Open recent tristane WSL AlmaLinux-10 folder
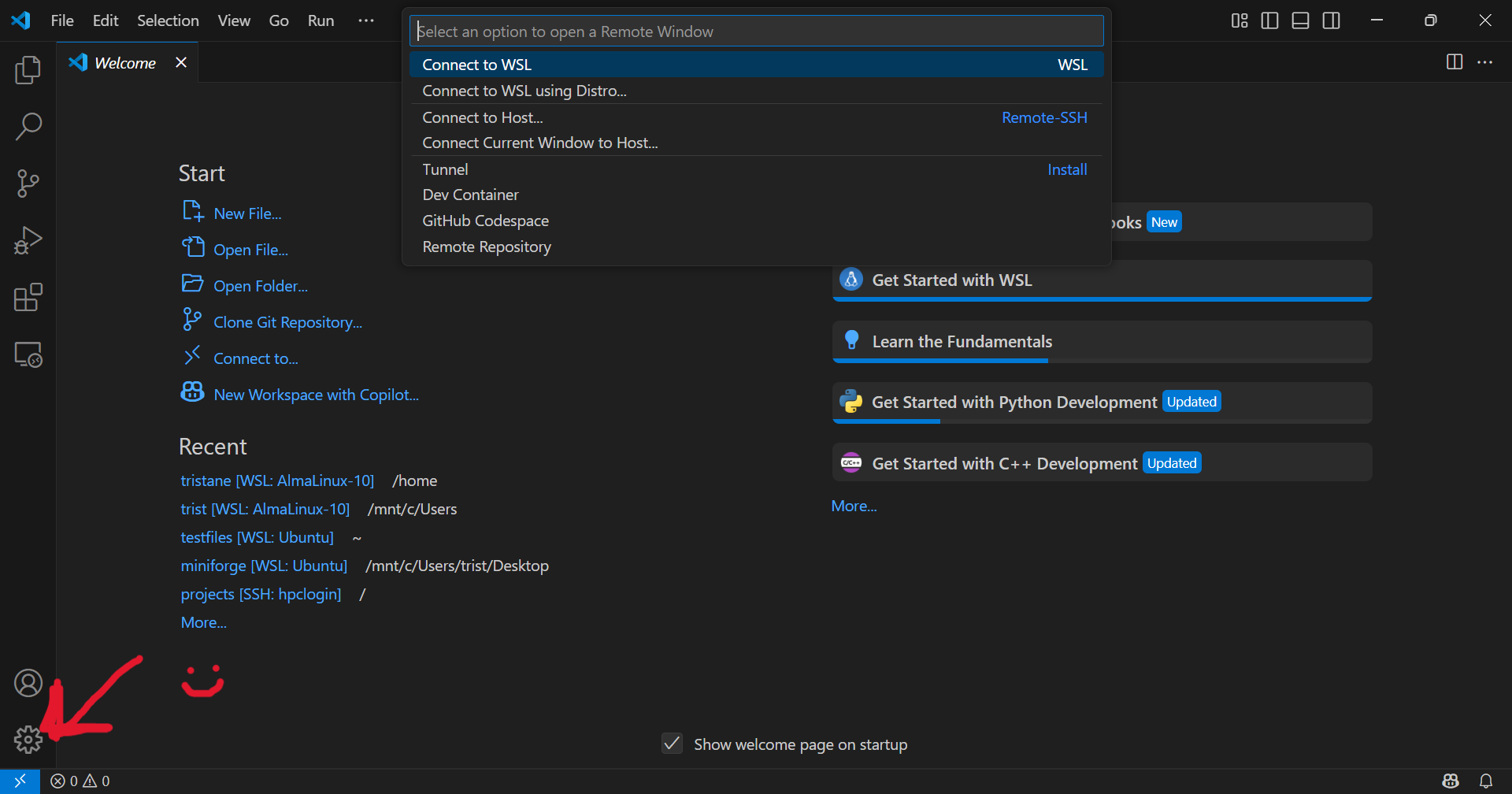The image size is (1512, 794). pos(277,480)
